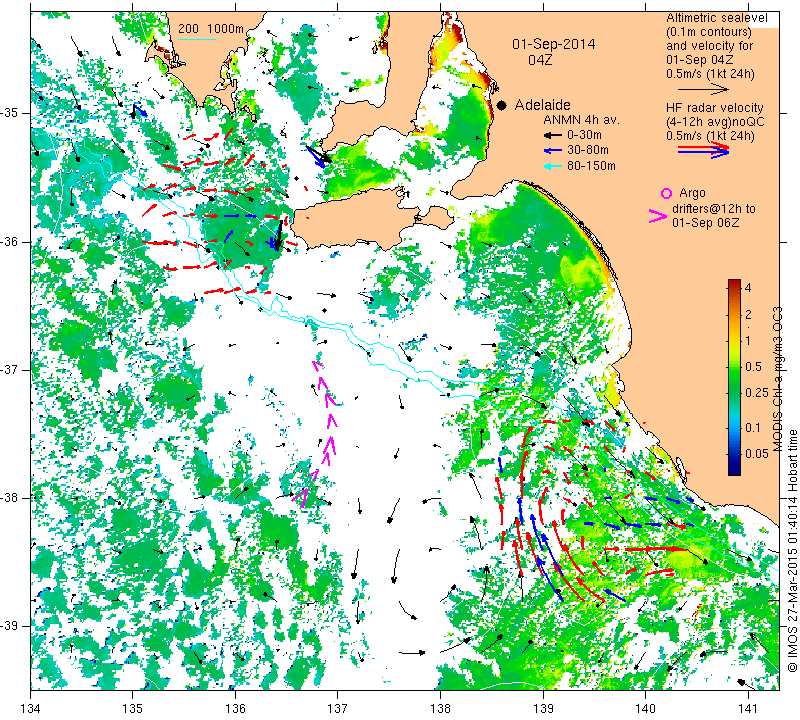Click the Adelaide label text
The width and height of the screenshot is (800, 720).
[x=542, y=105]
